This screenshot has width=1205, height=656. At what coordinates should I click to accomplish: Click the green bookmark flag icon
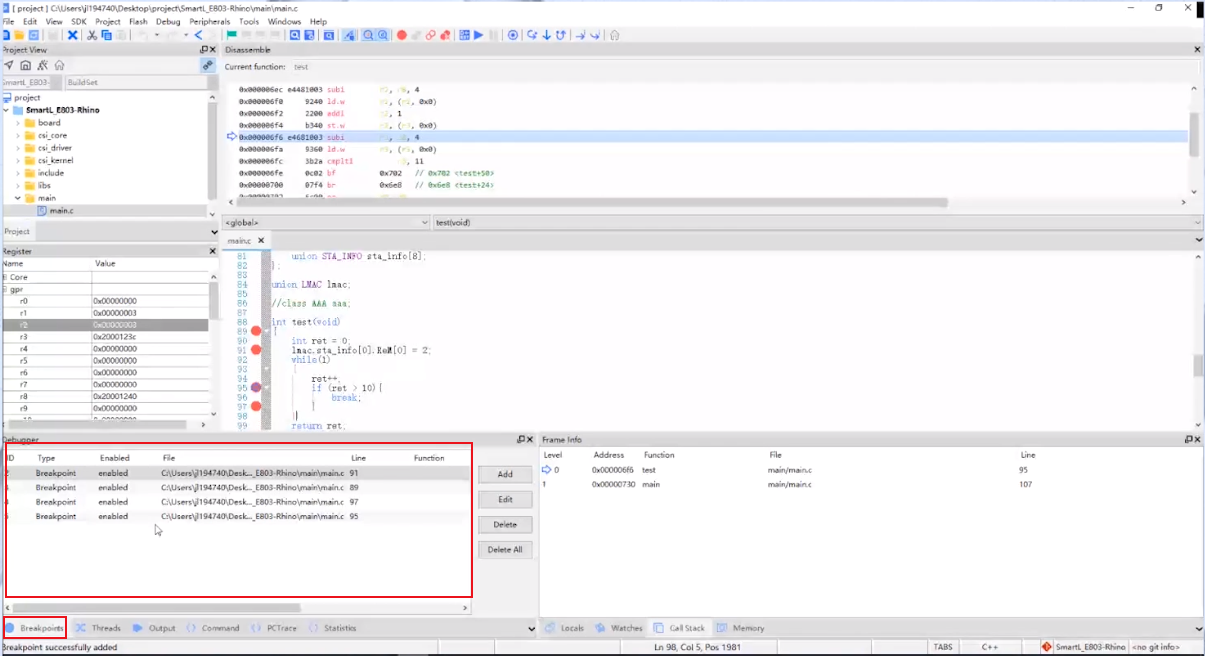(231, 35)
